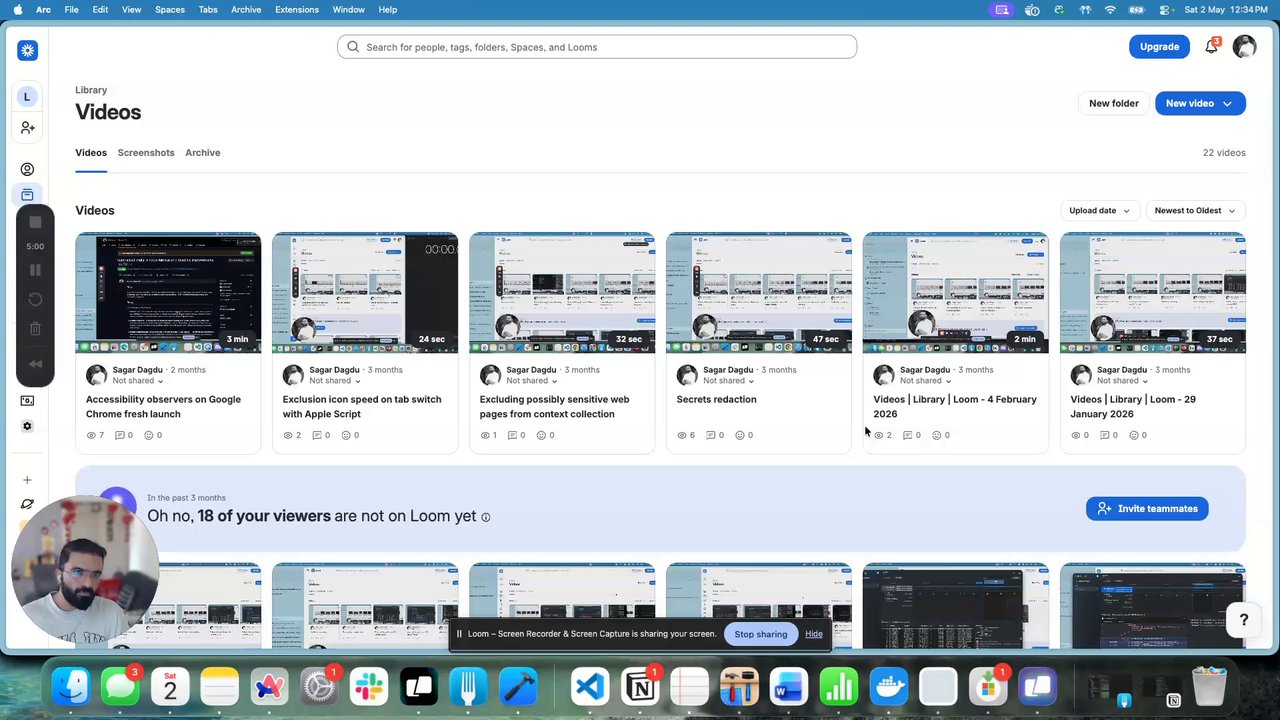Screen dimensions: 1280x720
Task: Stop the recording from the recorder panel
Action: coord(35,222)
